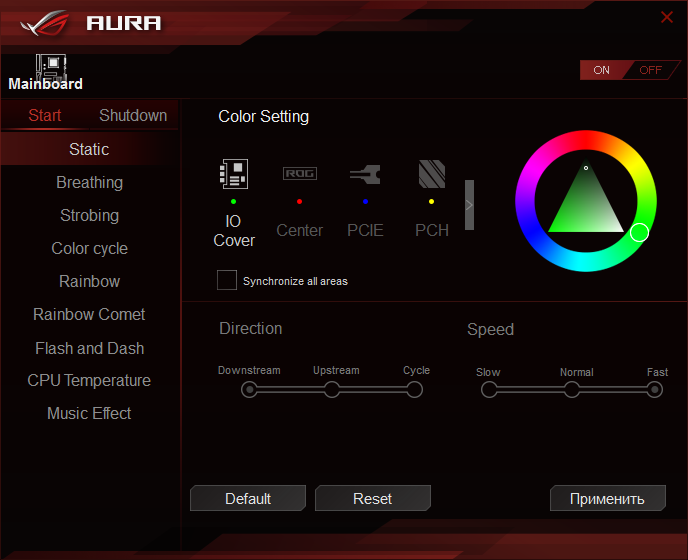Choose the Strobing effect
Image resolution: width=688 pixels, height=560 pixels.
pyautogui.click(x=89, y=215)
